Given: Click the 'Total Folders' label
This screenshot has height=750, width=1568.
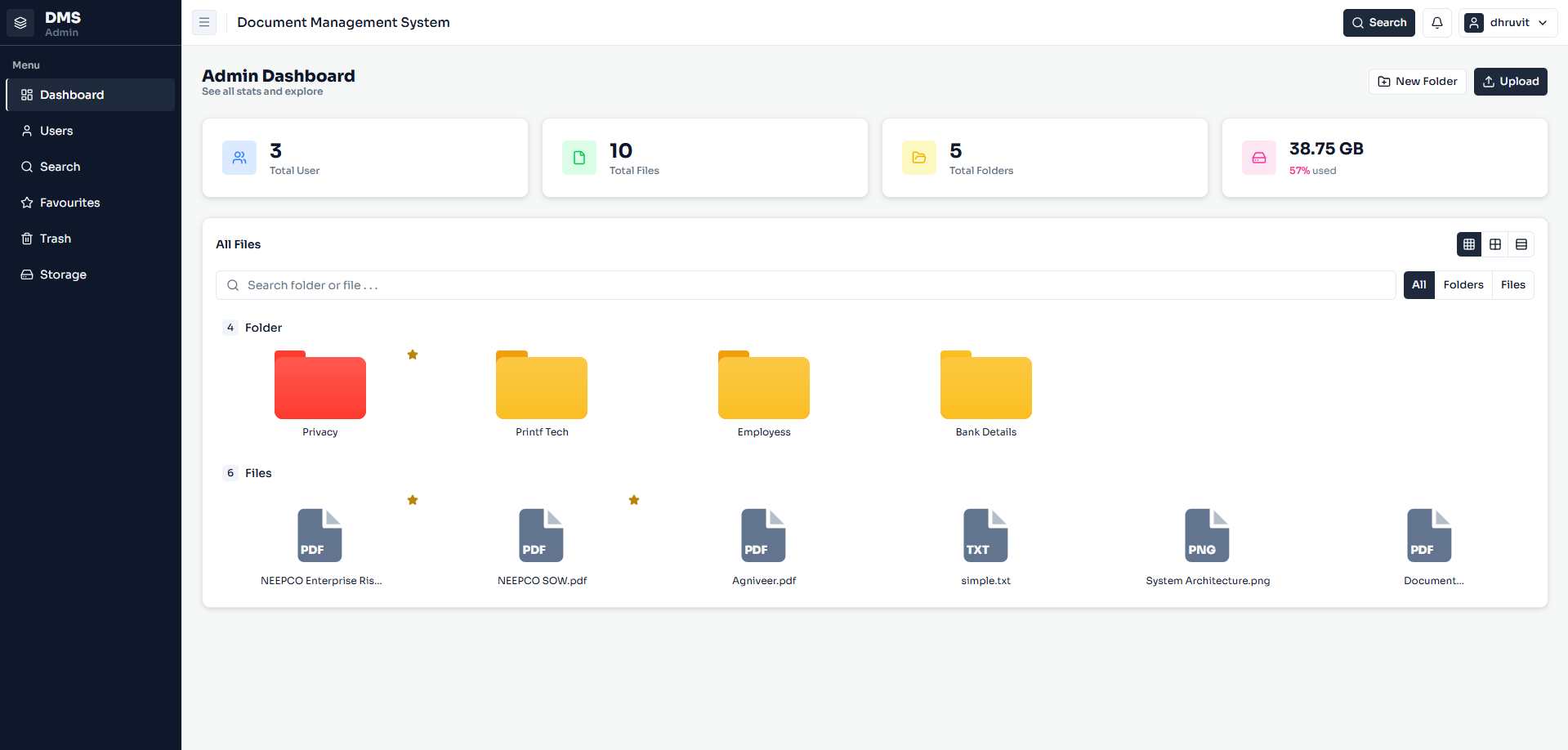Looking at the screenshot, I should pyautogui.click(x=981, y=171).
